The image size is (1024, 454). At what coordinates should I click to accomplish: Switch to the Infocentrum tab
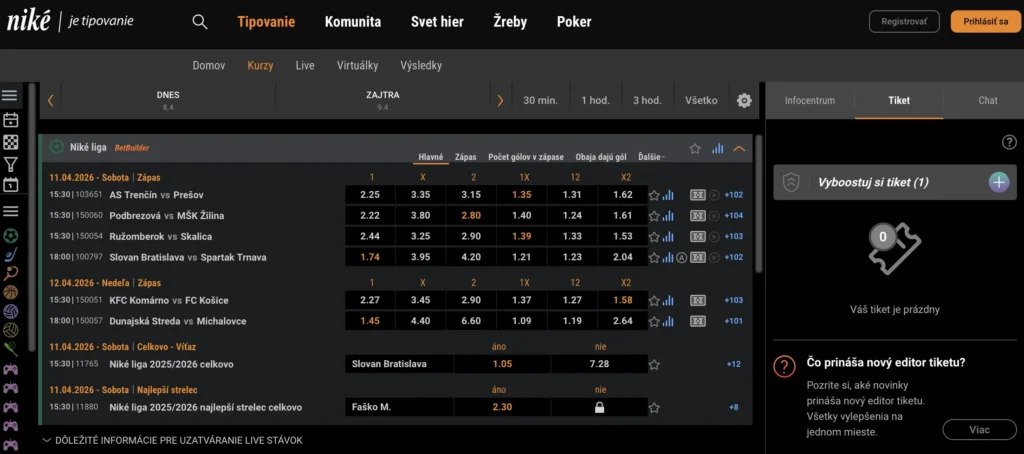[809, 100]
